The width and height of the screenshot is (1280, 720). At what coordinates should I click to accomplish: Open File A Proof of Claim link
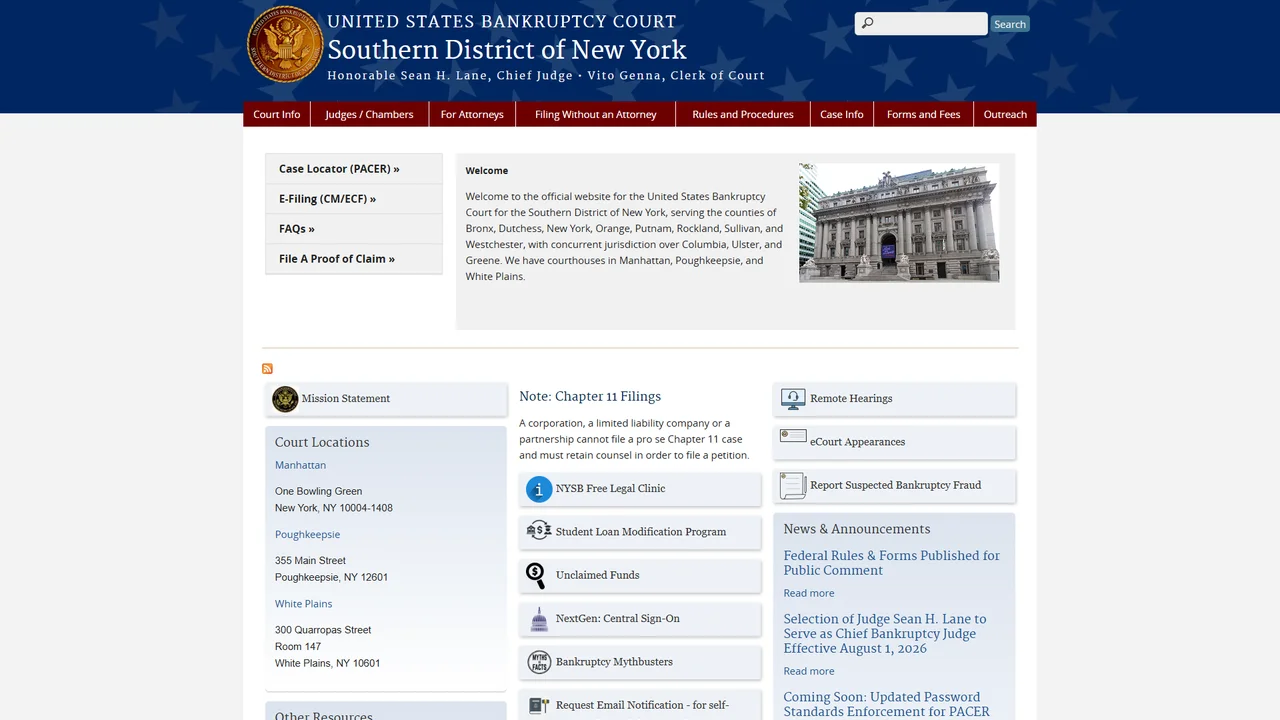337,259
